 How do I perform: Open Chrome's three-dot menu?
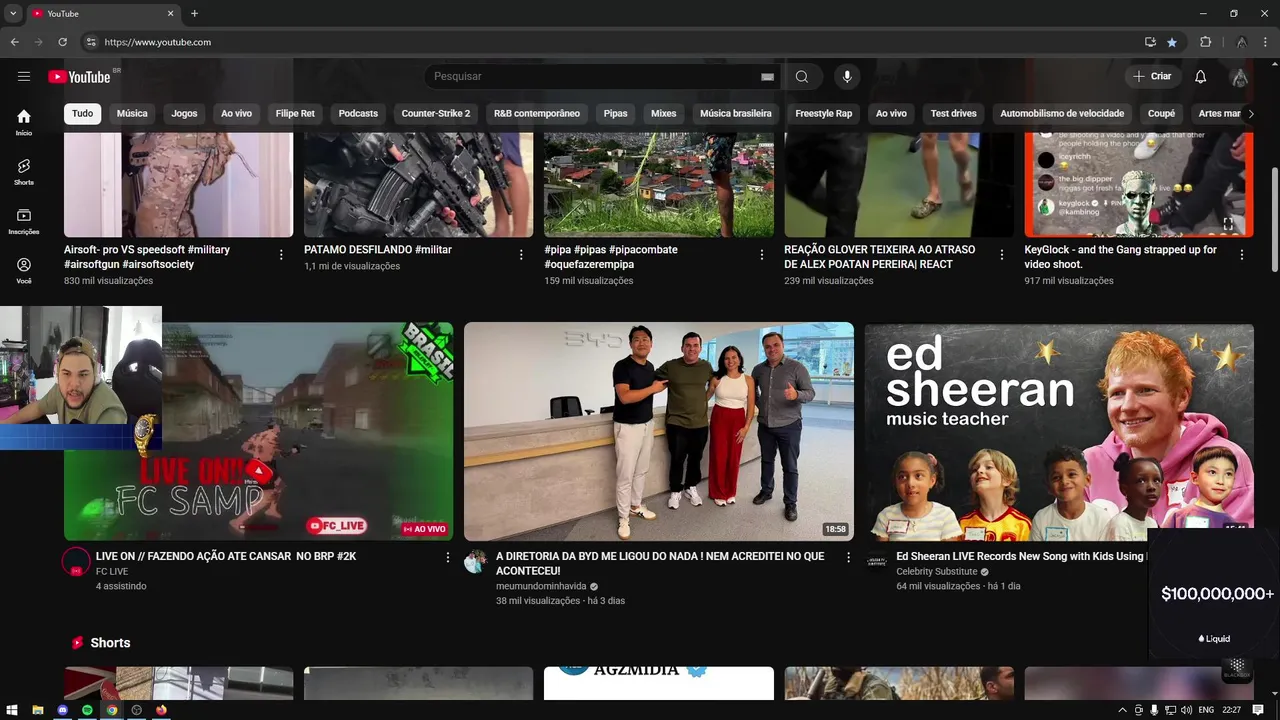1265,42
